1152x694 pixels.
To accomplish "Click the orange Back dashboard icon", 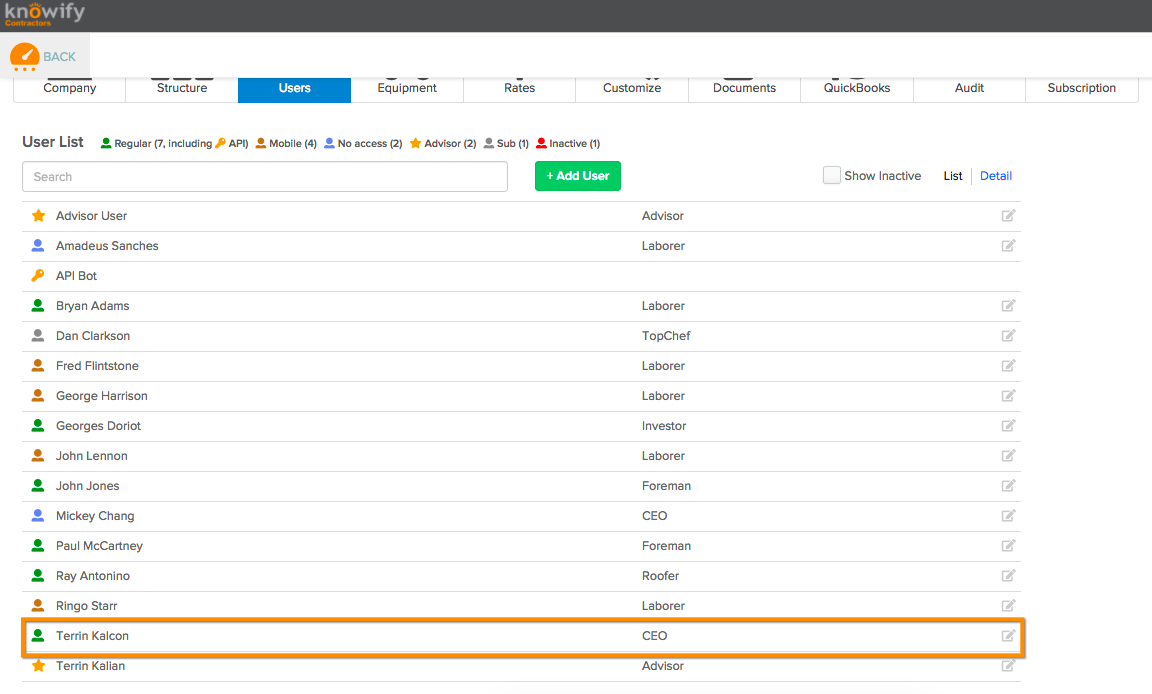I will 25,57.
